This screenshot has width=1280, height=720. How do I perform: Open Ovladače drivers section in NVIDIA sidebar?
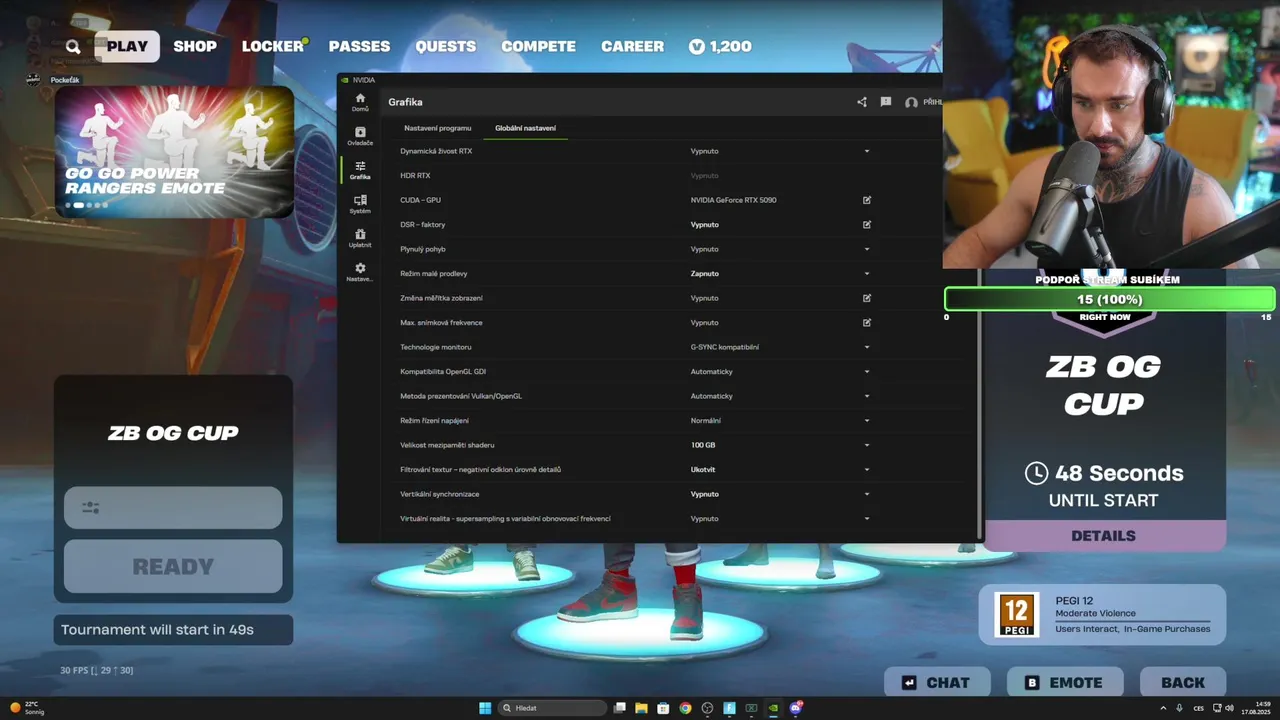(x=360, y=136)
